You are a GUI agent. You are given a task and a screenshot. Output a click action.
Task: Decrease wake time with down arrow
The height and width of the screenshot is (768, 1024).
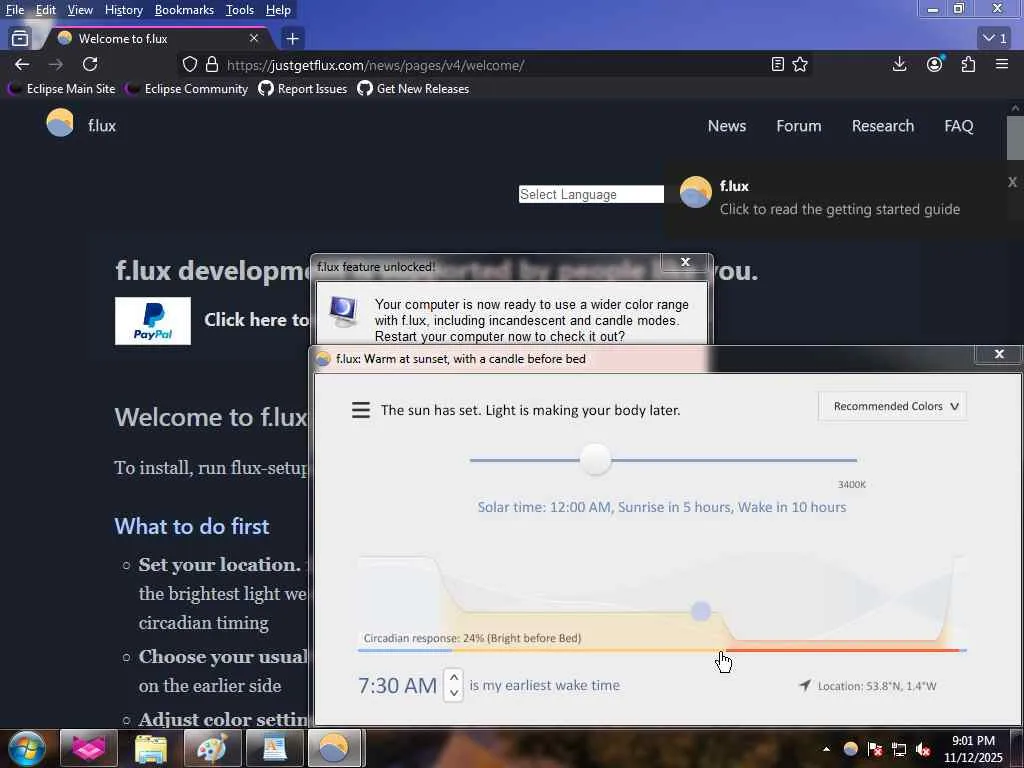tap(453, 694)
